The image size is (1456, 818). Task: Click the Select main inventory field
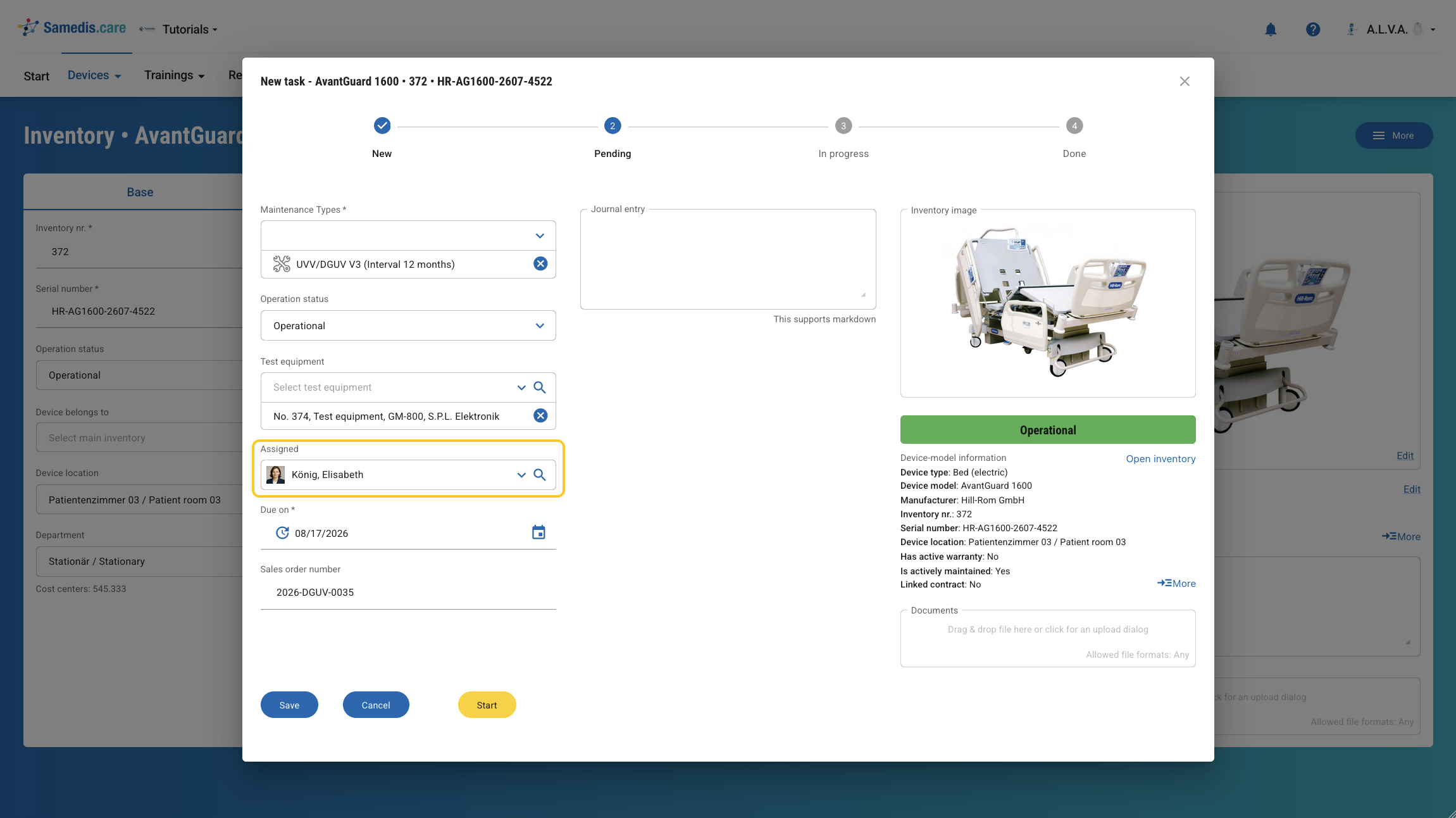pos(139,438)
